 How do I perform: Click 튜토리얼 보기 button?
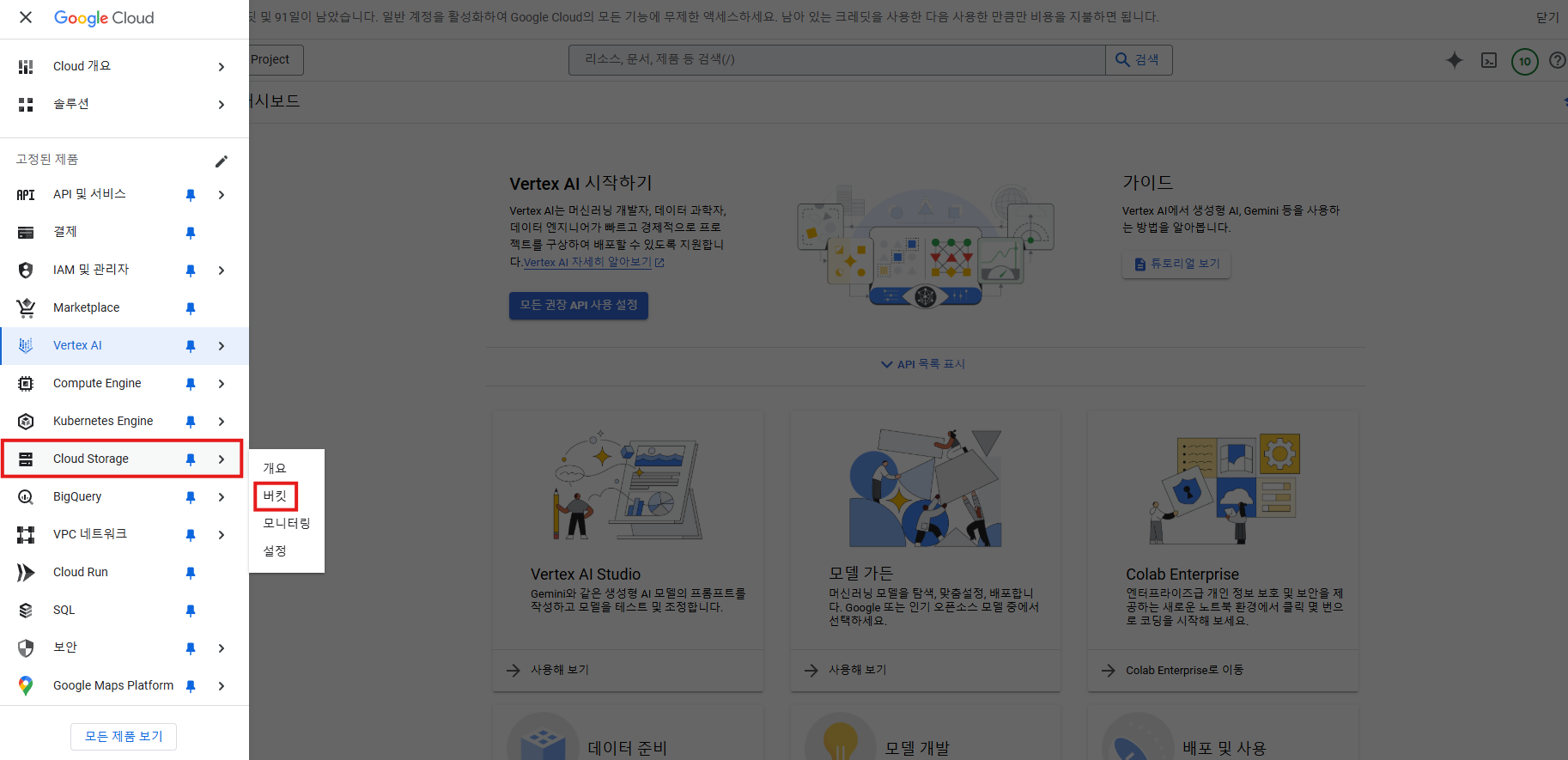(x=1176, y=264)
